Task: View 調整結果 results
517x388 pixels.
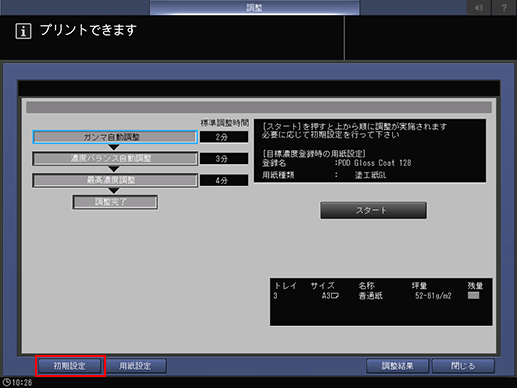Action: [x=397, y=366]
